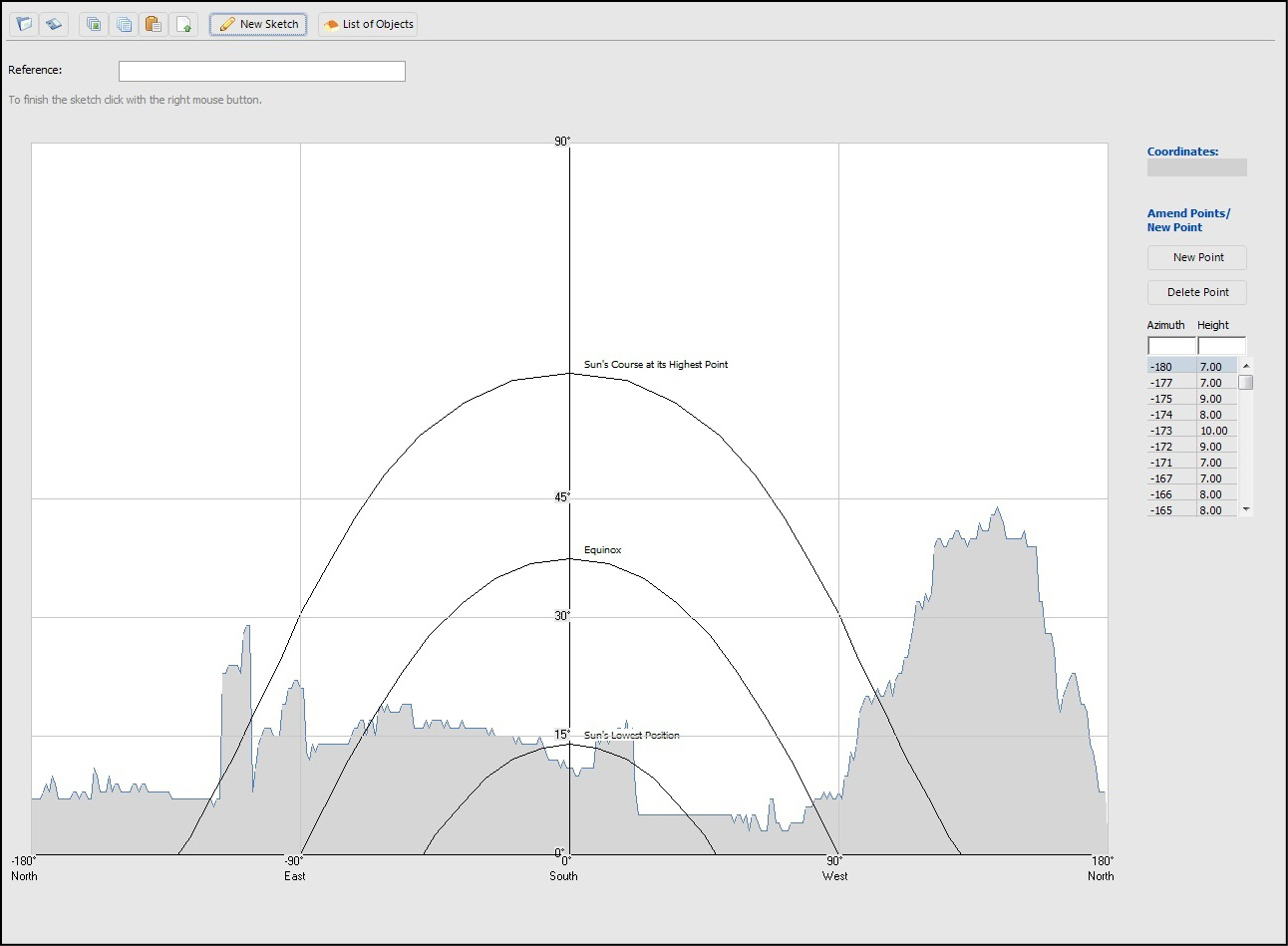The image size is (1288, 946).
Task: Focus the Azimuth input box
Action: coord(1171,346)
